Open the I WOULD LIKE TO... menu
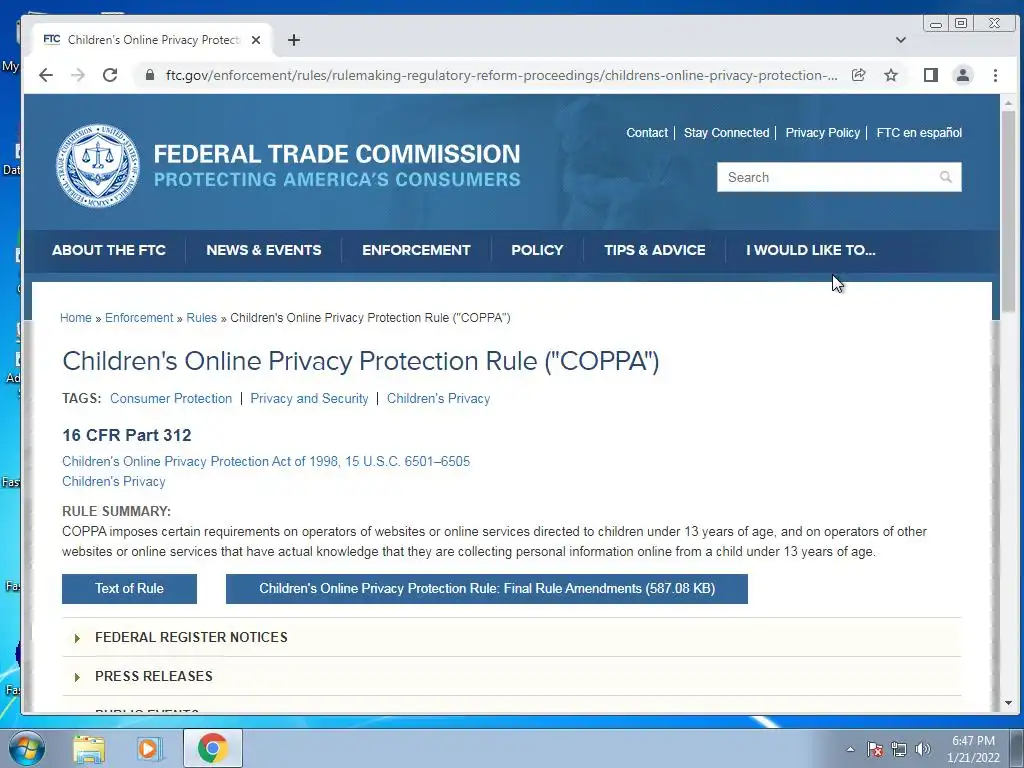This screenshot has height=768, width=1024. point(810,250)
